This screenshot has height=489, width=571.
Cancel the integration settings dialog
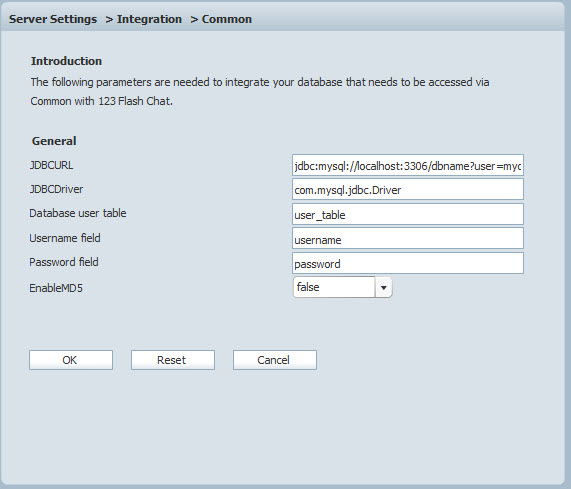point(275,360)
